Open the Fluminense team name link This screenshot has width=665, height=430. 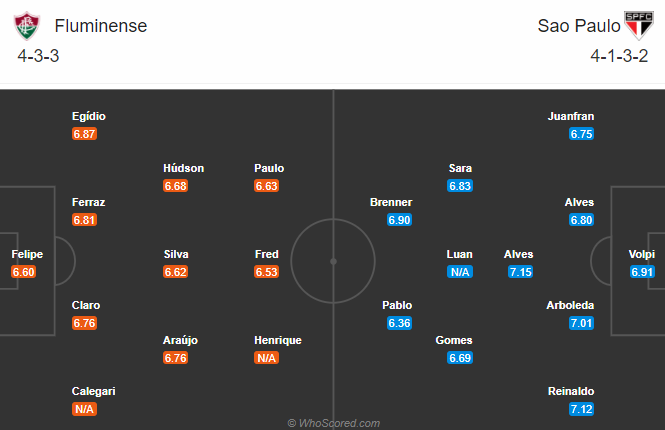(101, 26)
